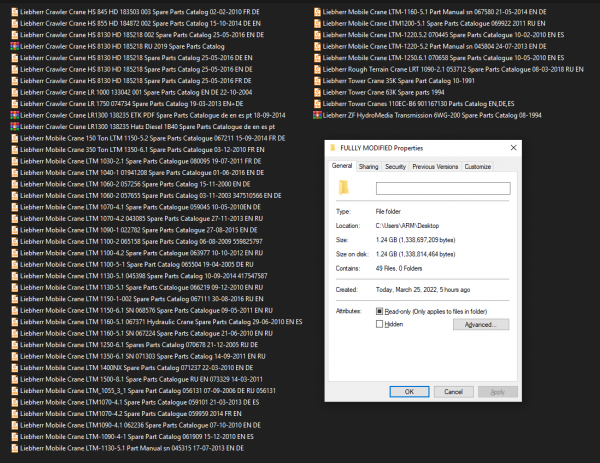Select HS 8130 HD 185218 catalog 25-05-2016 FR DE
The height and width of the screenshot is (463, 600).
coord(132,81)
